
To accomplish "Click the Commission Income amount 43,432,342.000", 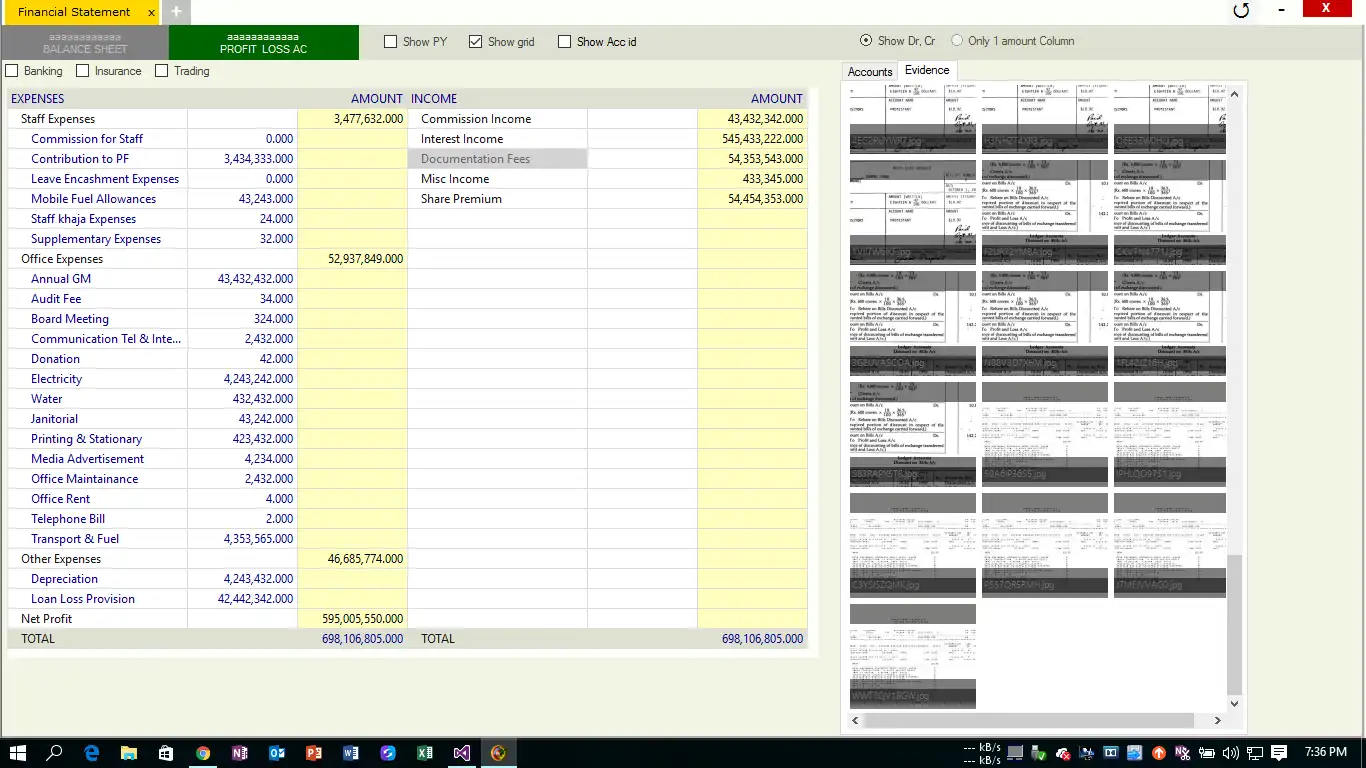I will [x=765, y=119].
